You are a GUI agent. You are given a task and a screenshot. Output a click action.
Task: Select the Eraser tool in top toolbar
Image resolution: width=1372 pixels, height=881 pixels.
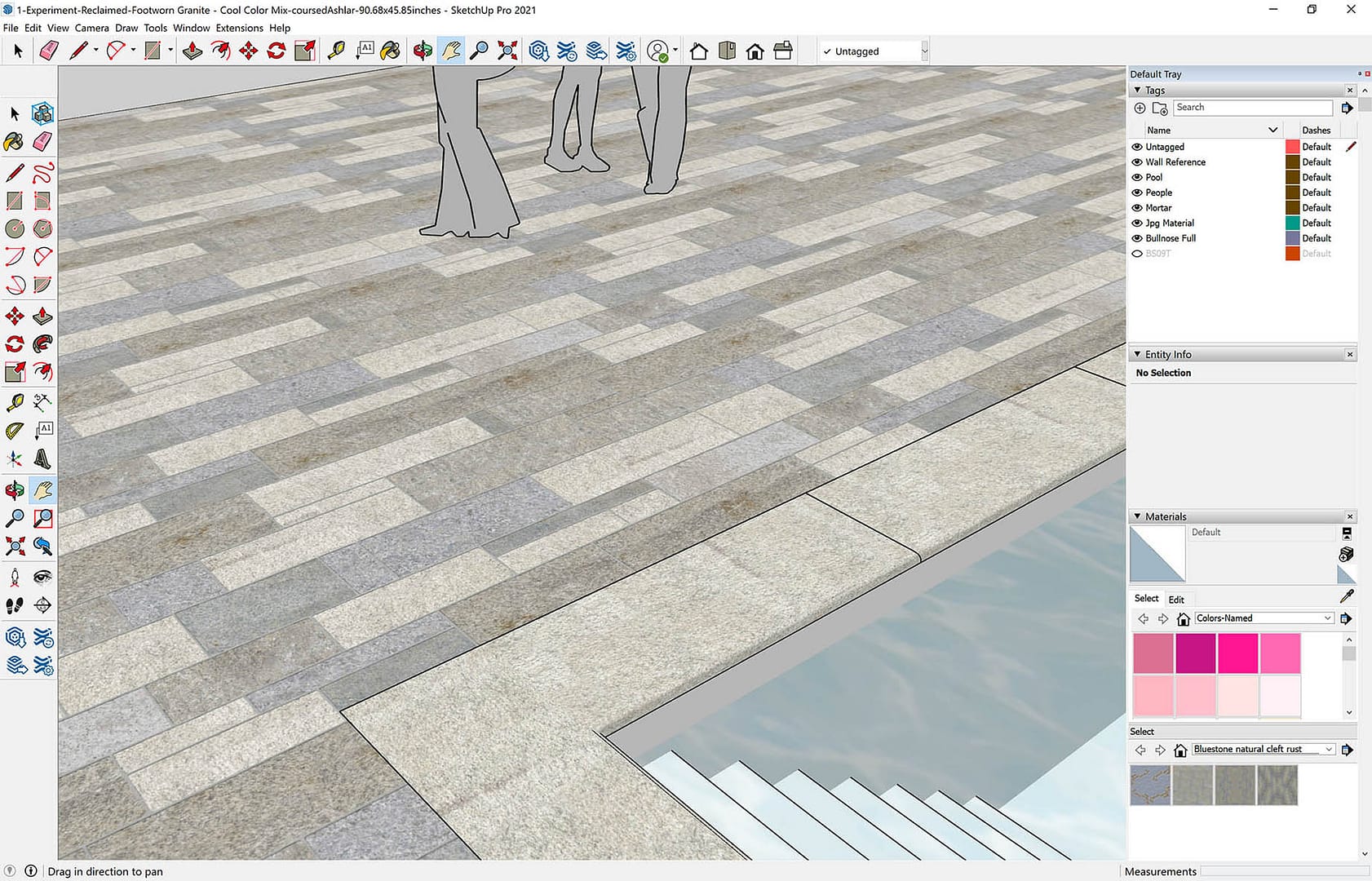[x=49, y=51]
